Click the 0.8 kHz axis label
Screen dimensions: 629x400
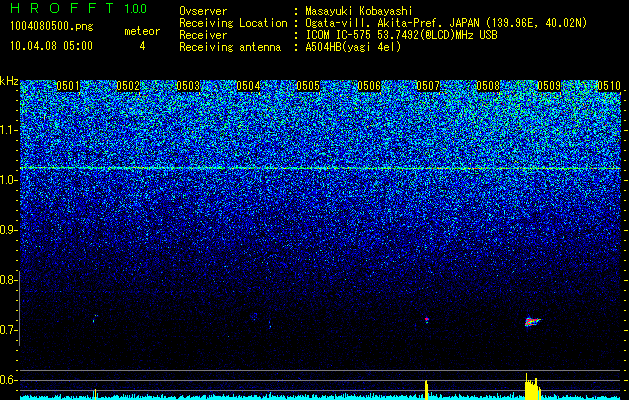click(x=8, y=280)
